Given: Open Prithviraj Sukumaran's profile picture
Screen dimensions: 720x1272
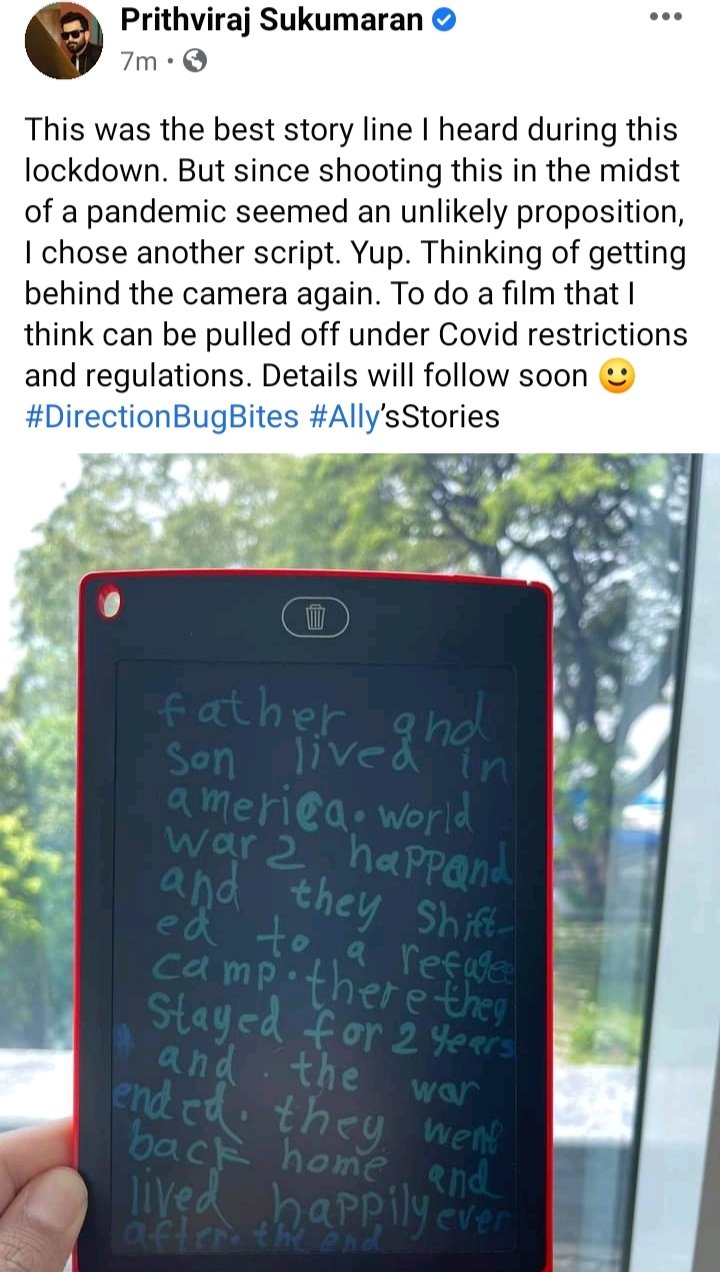Looking at the screenshot, I should coord(63,39).
